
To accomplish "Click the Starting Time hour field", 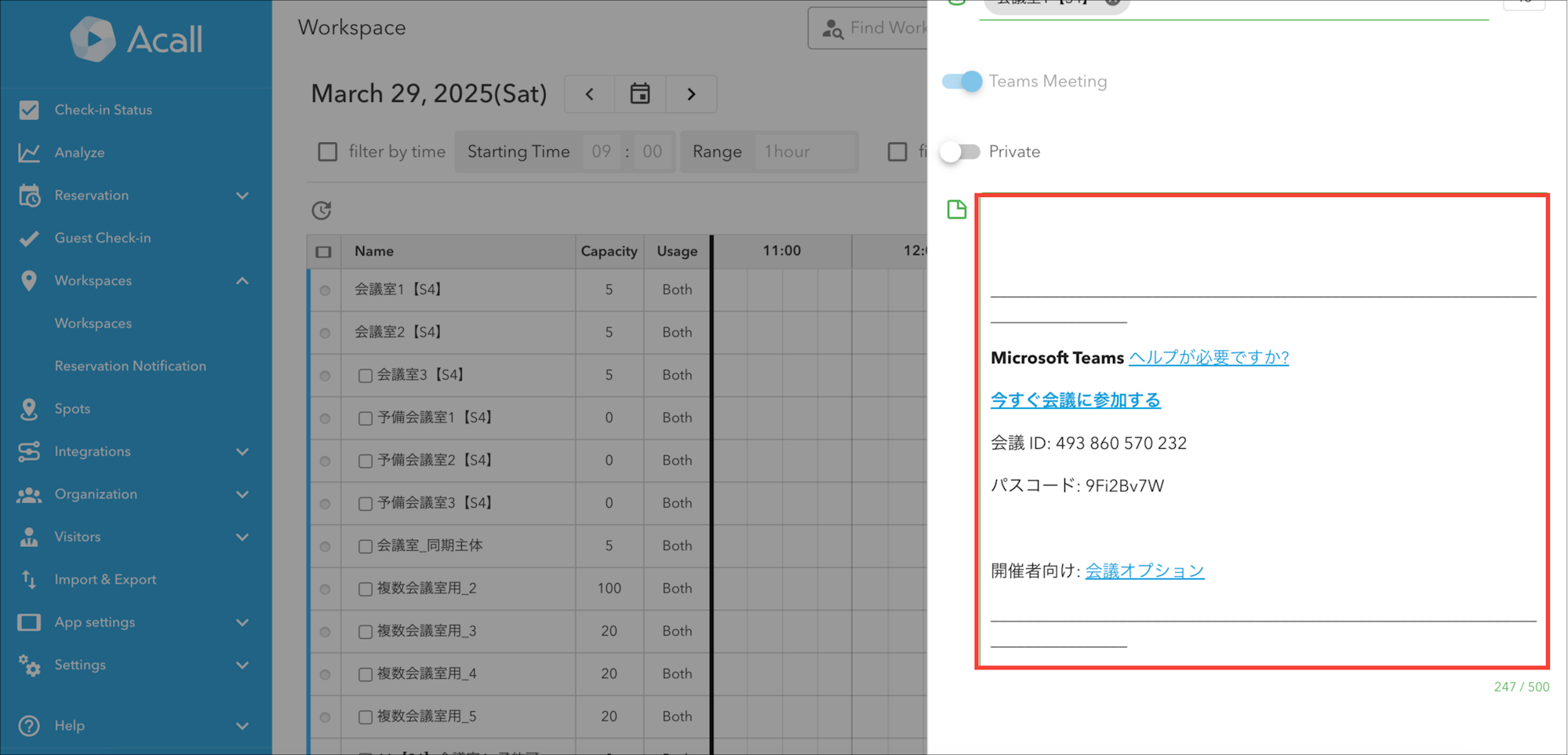I will (602, 151).
